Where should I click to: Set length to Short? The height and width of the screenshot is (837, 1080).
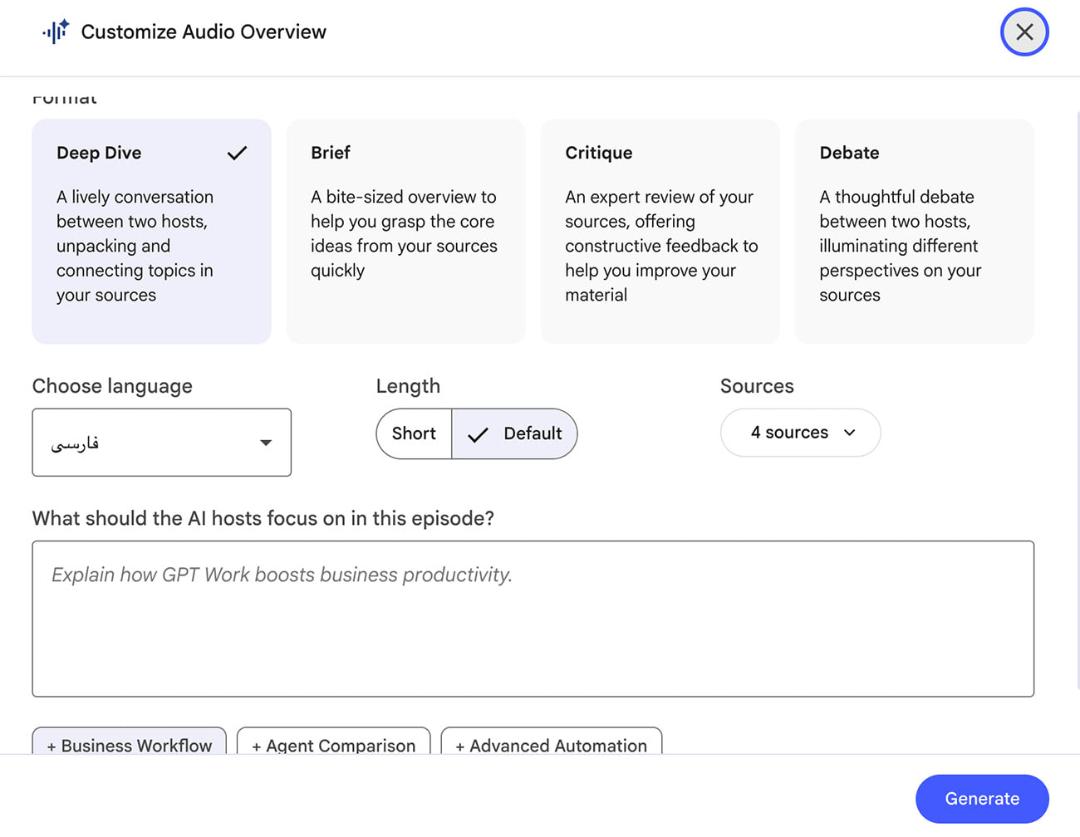(x=414, y=433)
